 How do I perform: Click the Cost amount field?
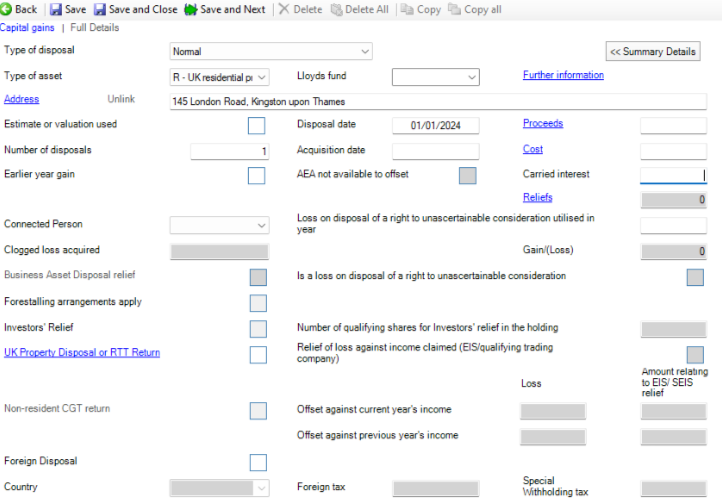tap(673, 151)
